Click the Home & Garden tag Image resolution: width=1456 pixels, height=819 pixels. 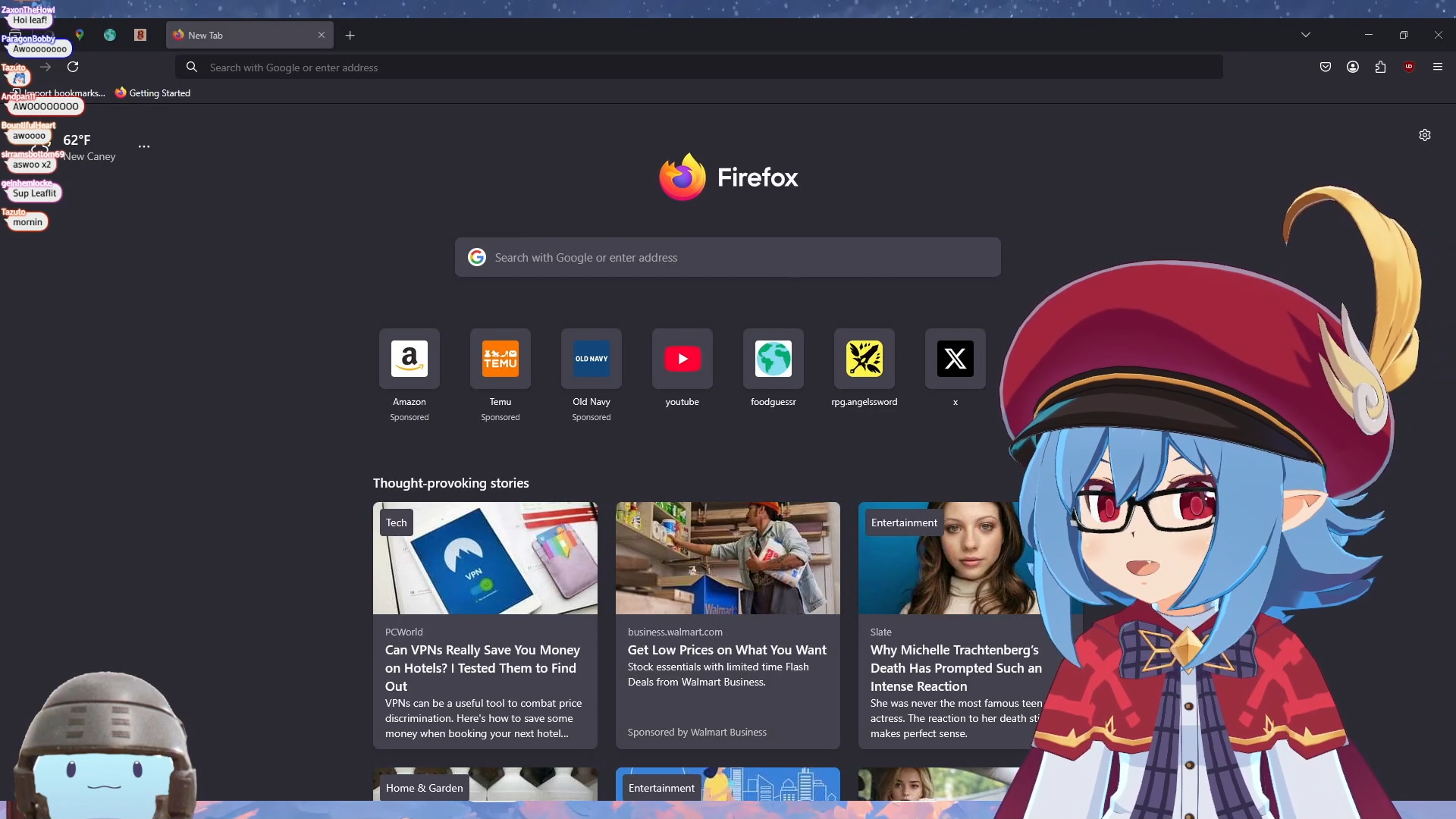pos(424,788)
